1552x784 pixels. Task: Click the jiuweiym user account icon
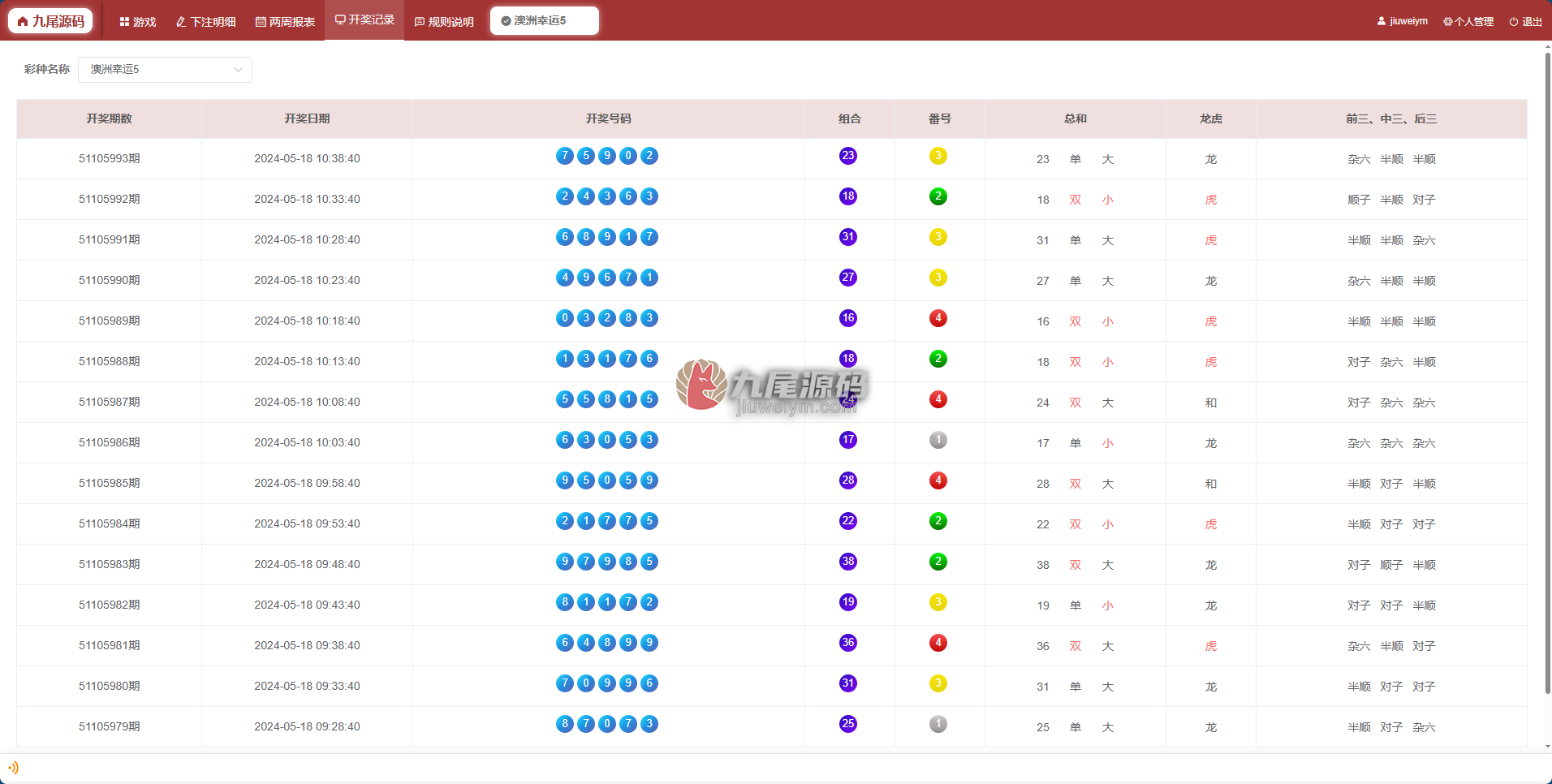tap(1382, 21)
